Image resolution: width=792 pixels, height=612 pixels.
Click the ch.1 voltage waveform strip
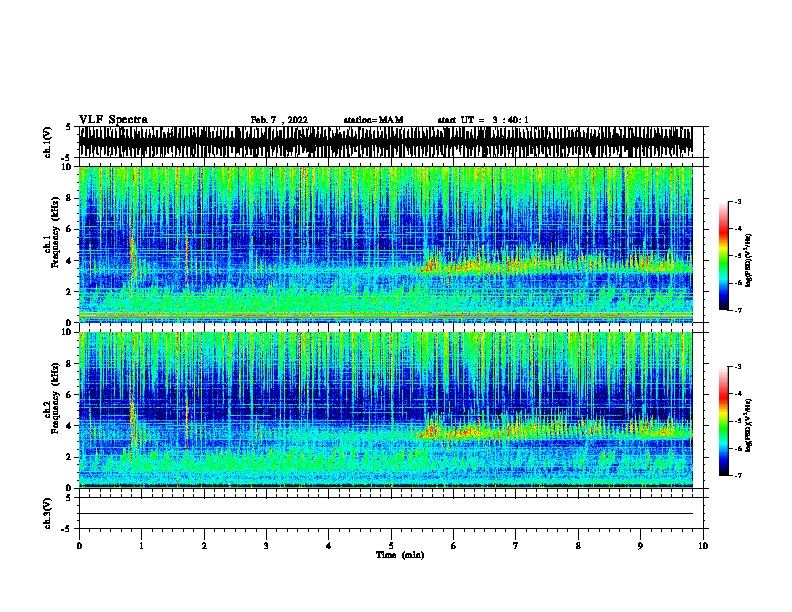point(386,142)
